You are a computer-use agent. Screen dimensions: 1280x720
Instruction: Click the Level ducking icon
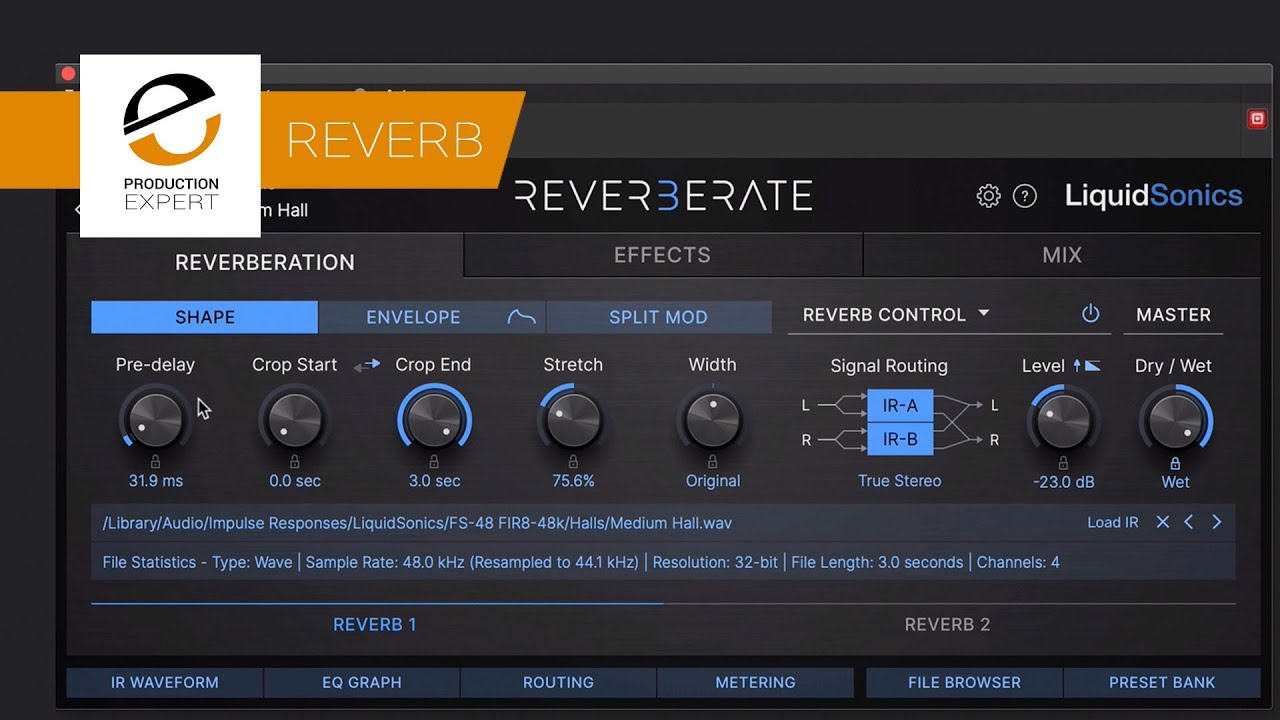pyautogui.click(x=1087, y=366)
